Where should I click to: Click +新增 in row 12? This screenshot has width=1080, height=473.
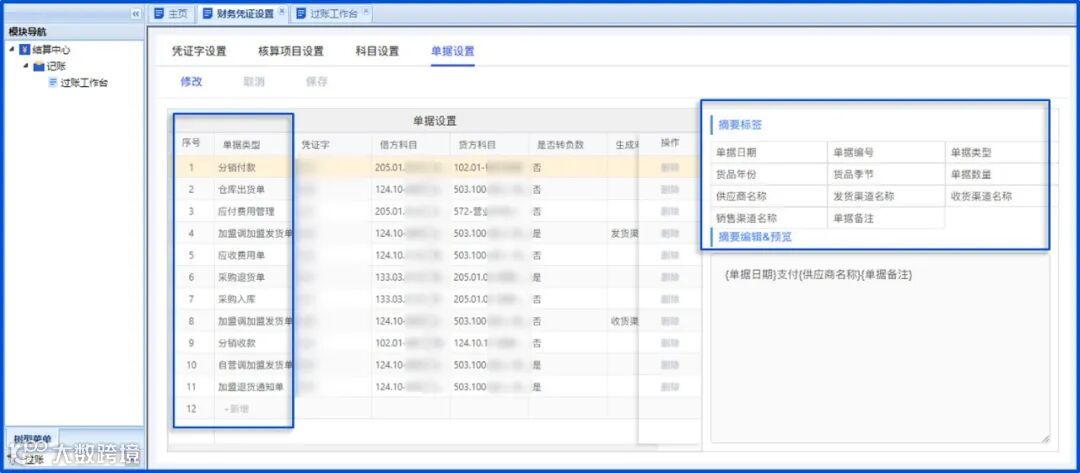[236, 409]
